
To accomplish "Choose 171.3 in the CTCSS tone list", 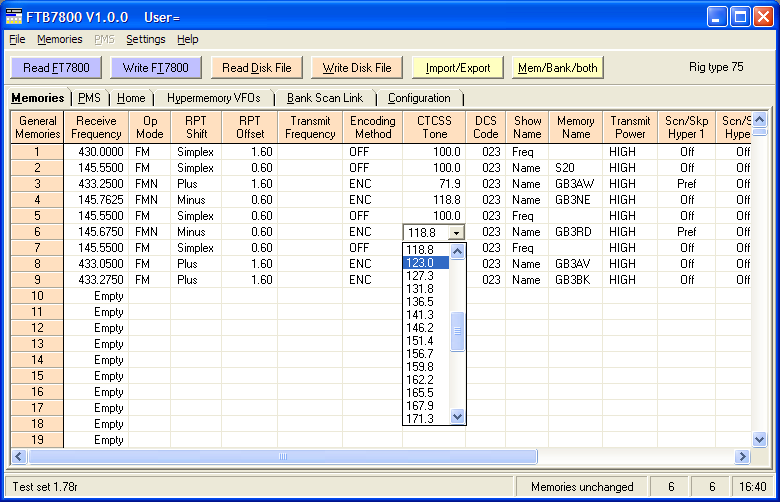I will [426, 418].
